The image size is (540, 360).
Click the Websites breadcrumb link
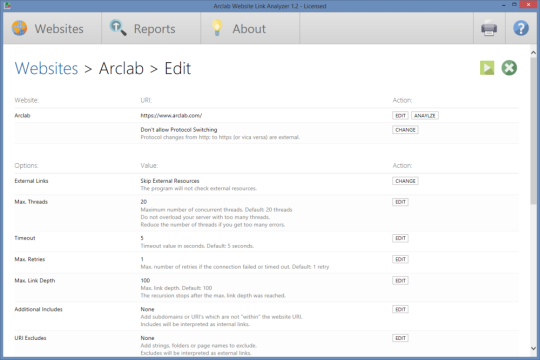tap(46, 68)
